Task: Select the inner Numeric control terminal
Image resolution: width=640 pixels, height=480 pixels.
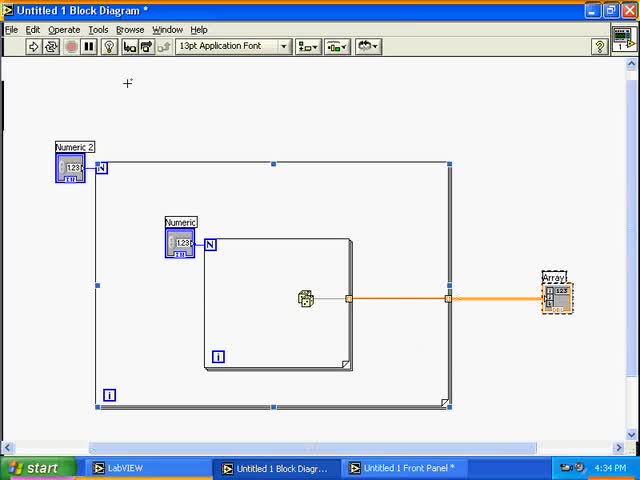Action: click(x=180, y=243)
